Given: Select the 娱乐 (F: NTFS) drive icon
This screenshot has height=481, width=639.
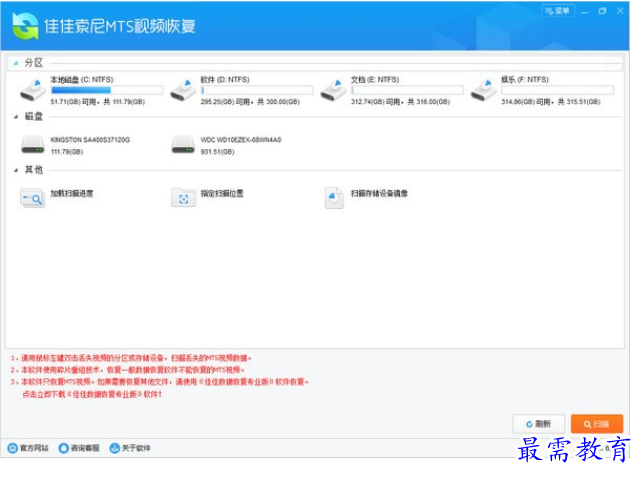Looking at the screenshot, I should [484, 90].
